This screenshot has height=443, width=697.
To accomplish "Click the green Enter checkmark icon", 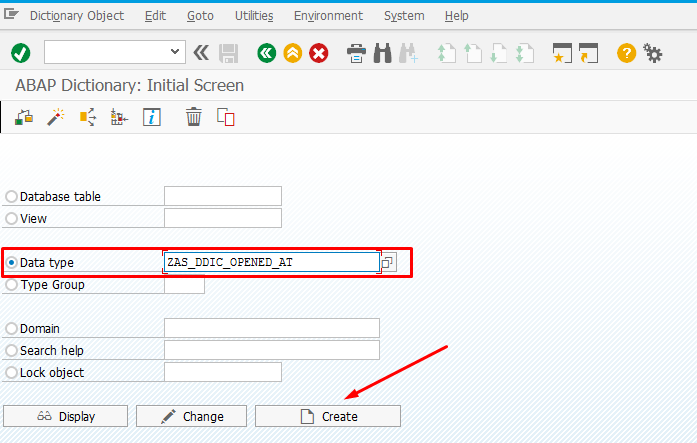I will 20,53.
